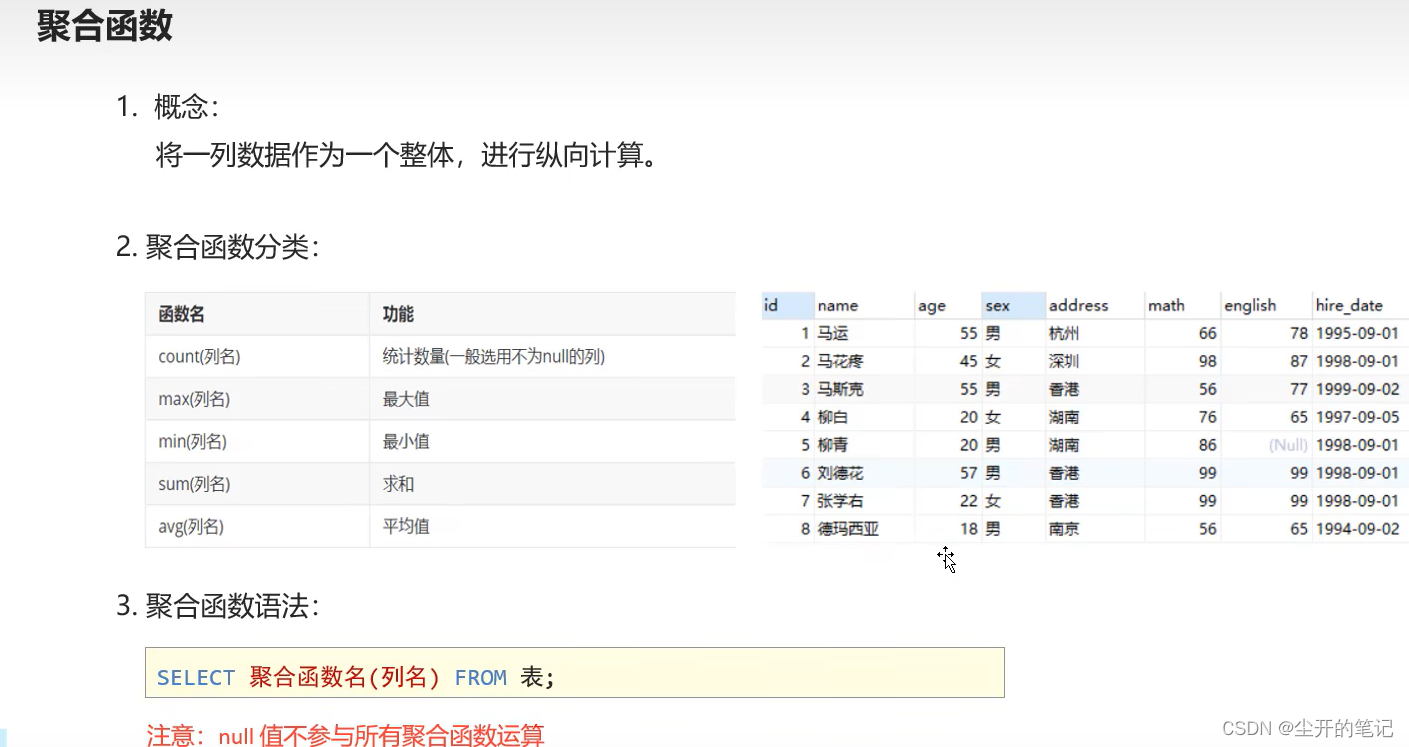This screenshot has width=1409, height=747.
Task: Click english score 77
Action: [x=1298, y=389]
